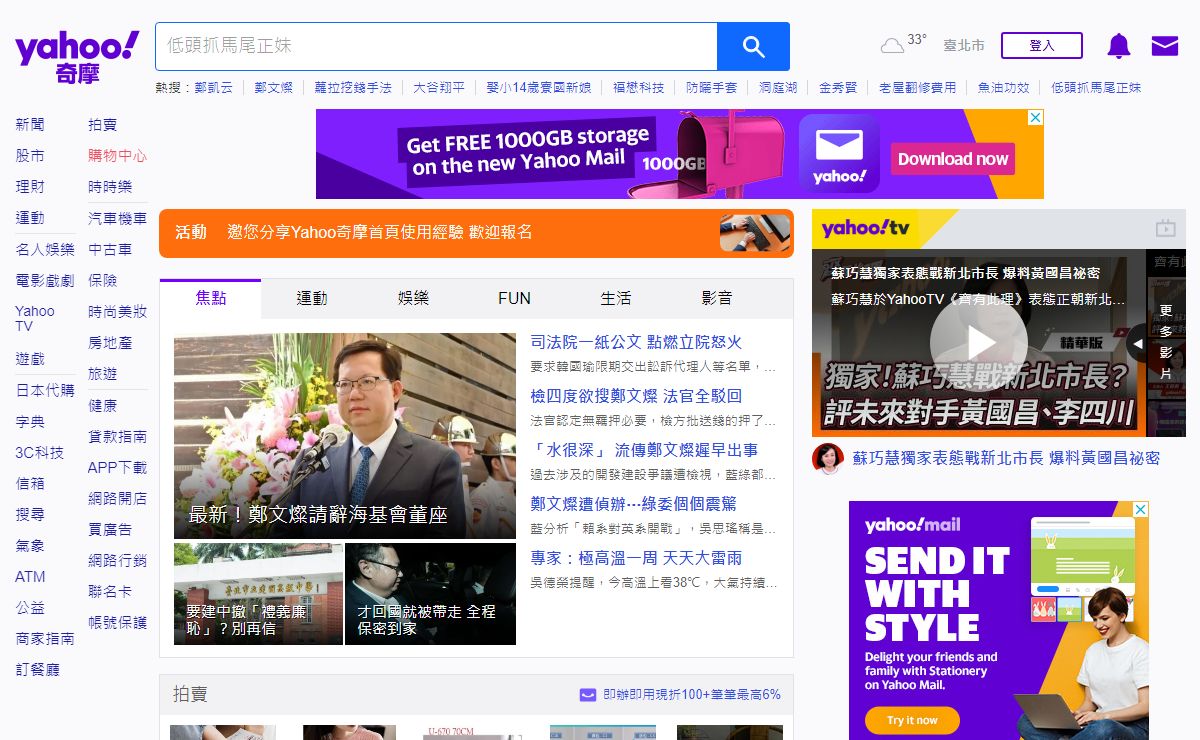1200x740 pixels.
Task: Click the blue search magnifier button
Action: 753,46
